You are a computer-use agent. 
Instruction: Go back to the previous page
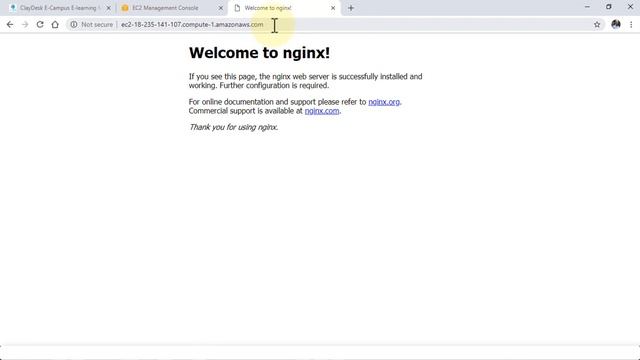click(10, 24)
